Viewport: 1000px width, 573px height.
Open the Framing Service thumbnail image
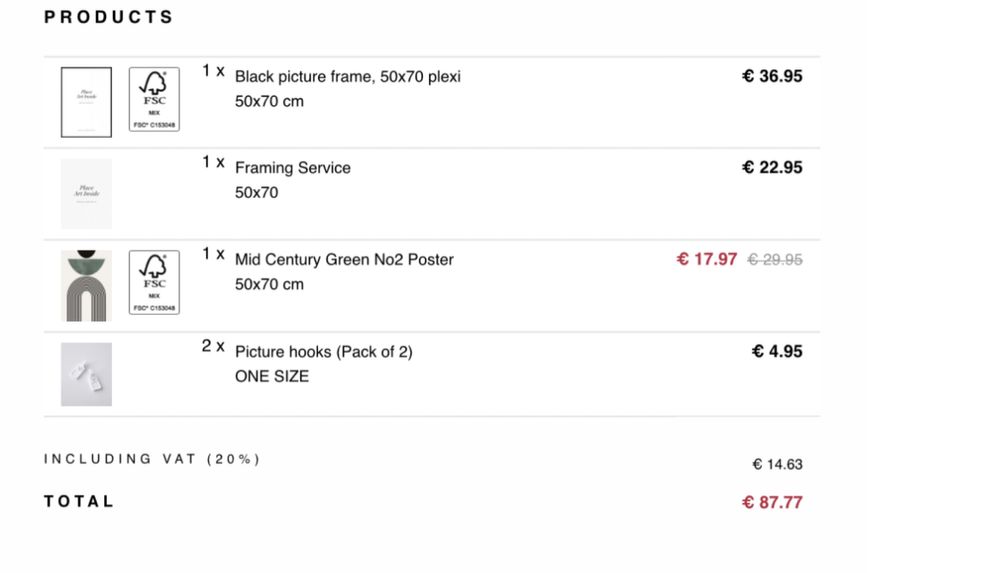[x=86, y=194]
